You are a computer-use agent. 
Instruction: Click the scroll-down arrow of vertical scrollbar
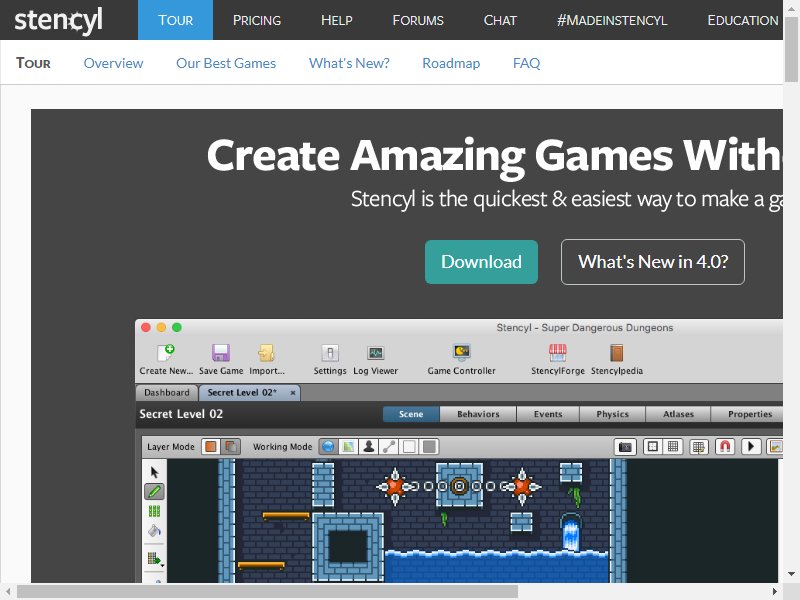tap(791, 574)
